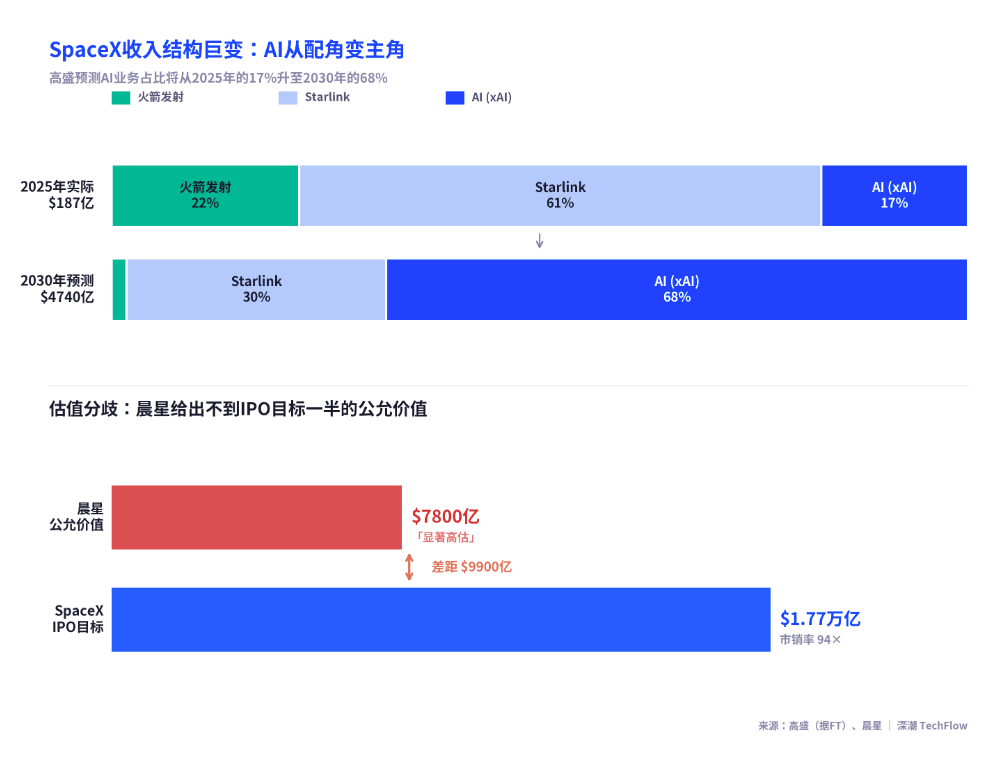Image resolution: width=994 pixels, height=759 pixels.
Task: Click the AI (xAI) legend label
Action: coord(491,97)
